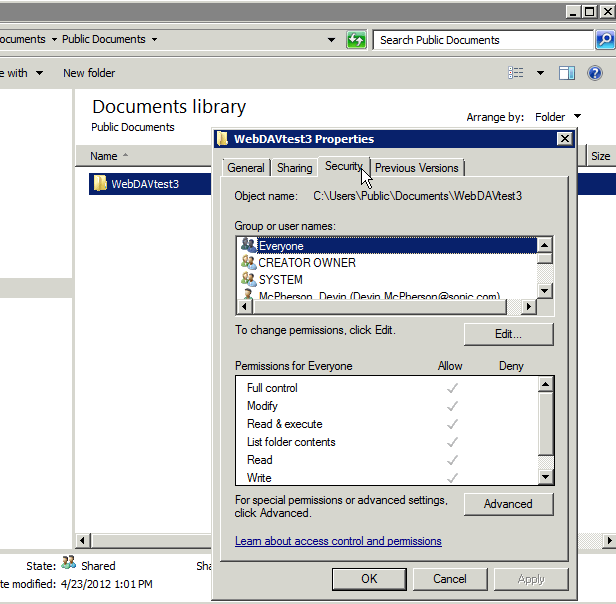The width and height of the screenshot is (616, 604).
Task: Open Learn about access control and permissions link
Action: (x=338, y=541)
